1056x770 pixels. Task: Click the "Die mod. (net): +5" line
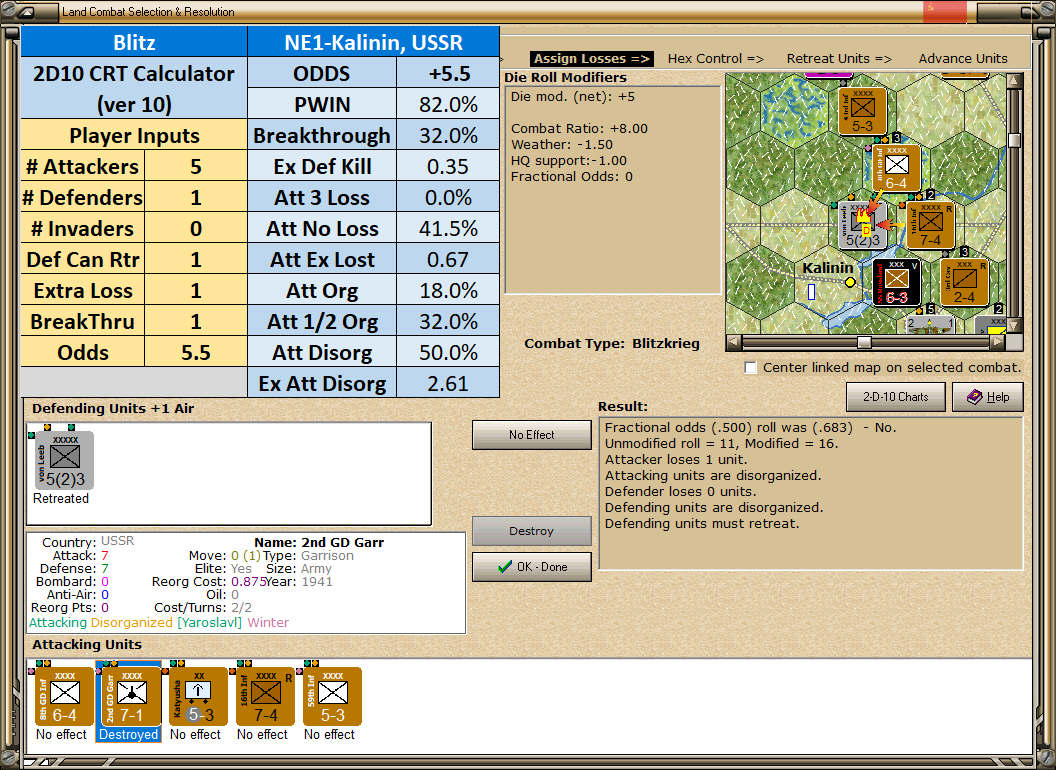pyautogui.click(x=572, y=96)
